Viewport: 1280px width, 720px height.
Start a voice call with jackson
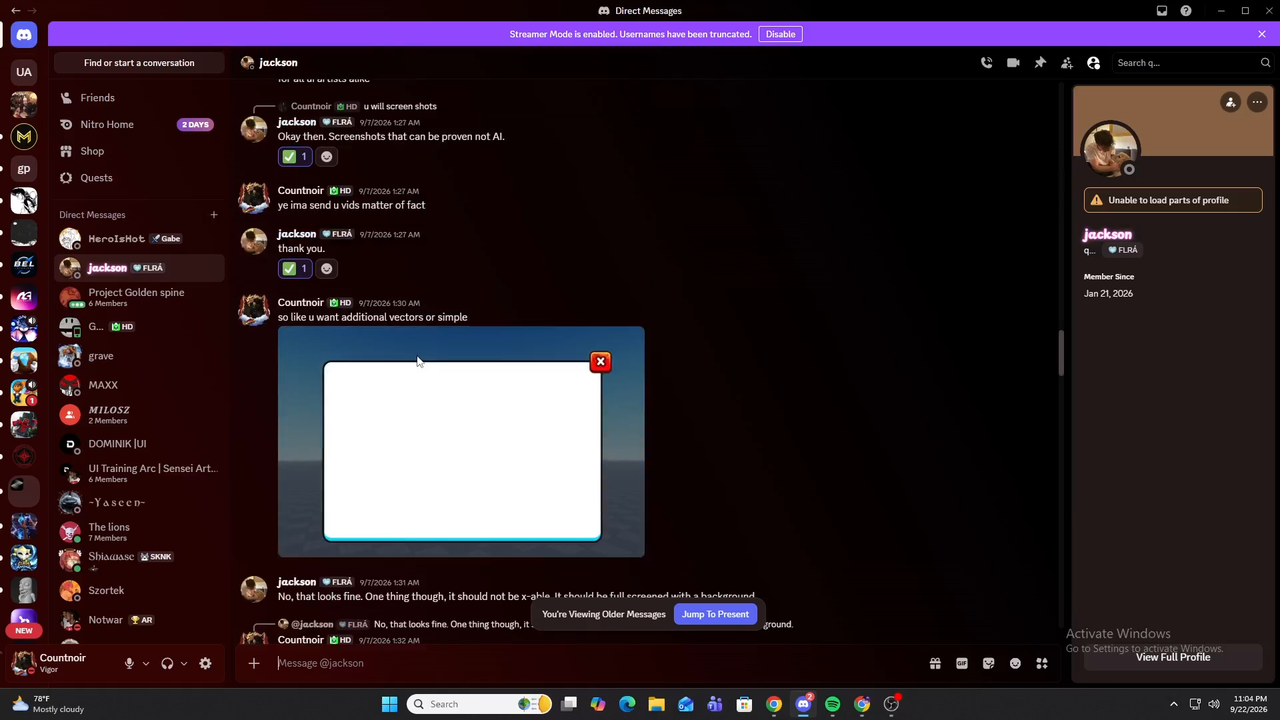tap(986, 63)
